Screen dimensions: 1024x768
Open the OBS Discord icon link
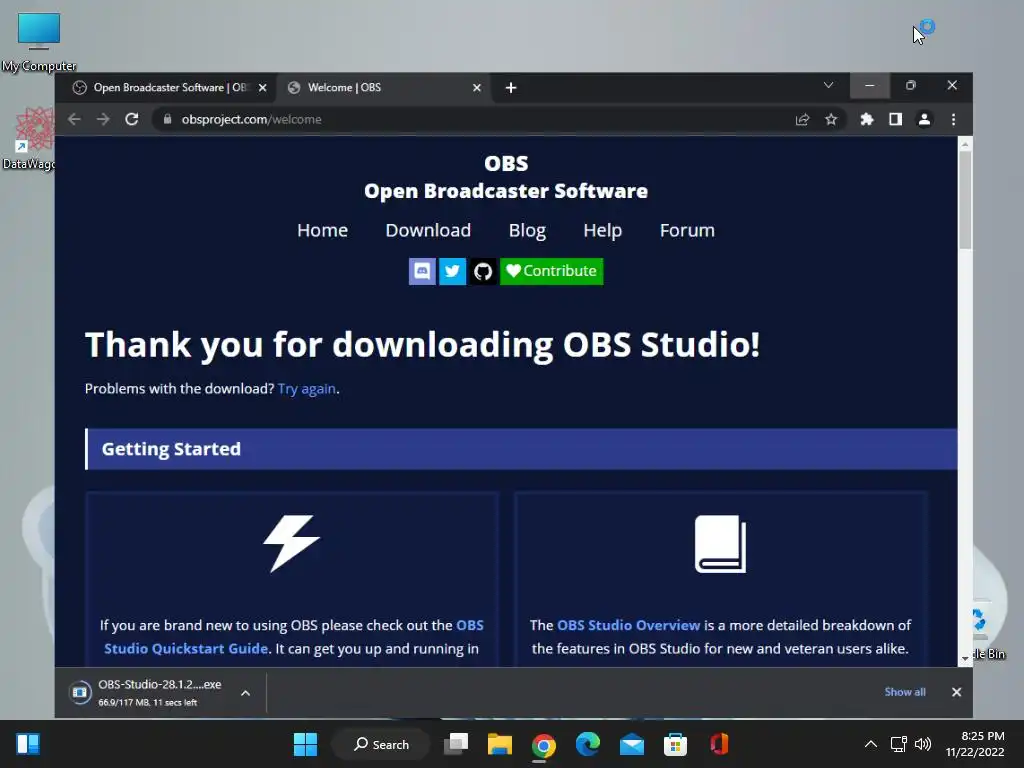(422, 271)
